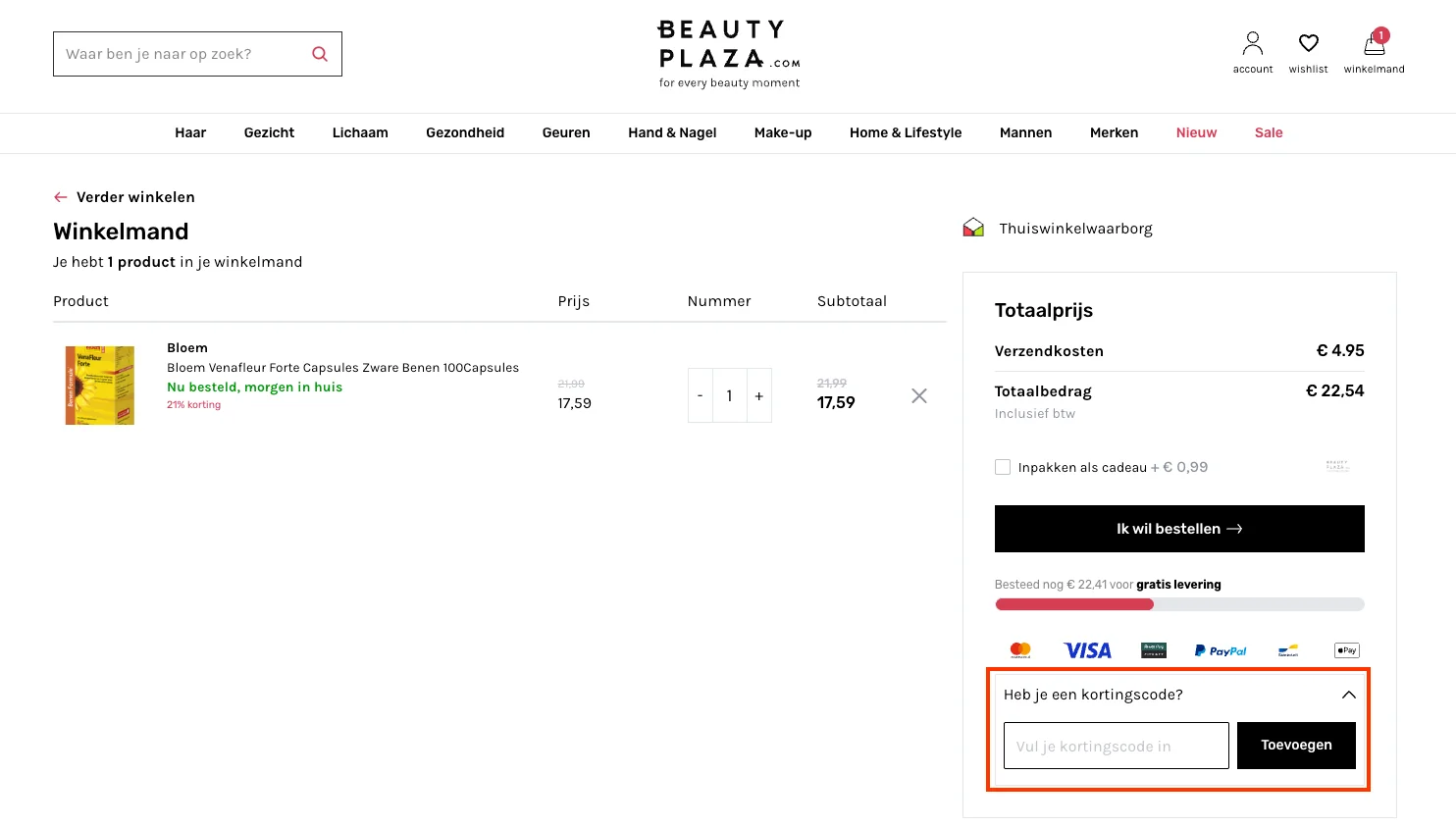The height and width of the screenshot is (827, 1456).
Task: Open the wishlist heart icon
Action: pyautogui.click(x=1309, y=43)
